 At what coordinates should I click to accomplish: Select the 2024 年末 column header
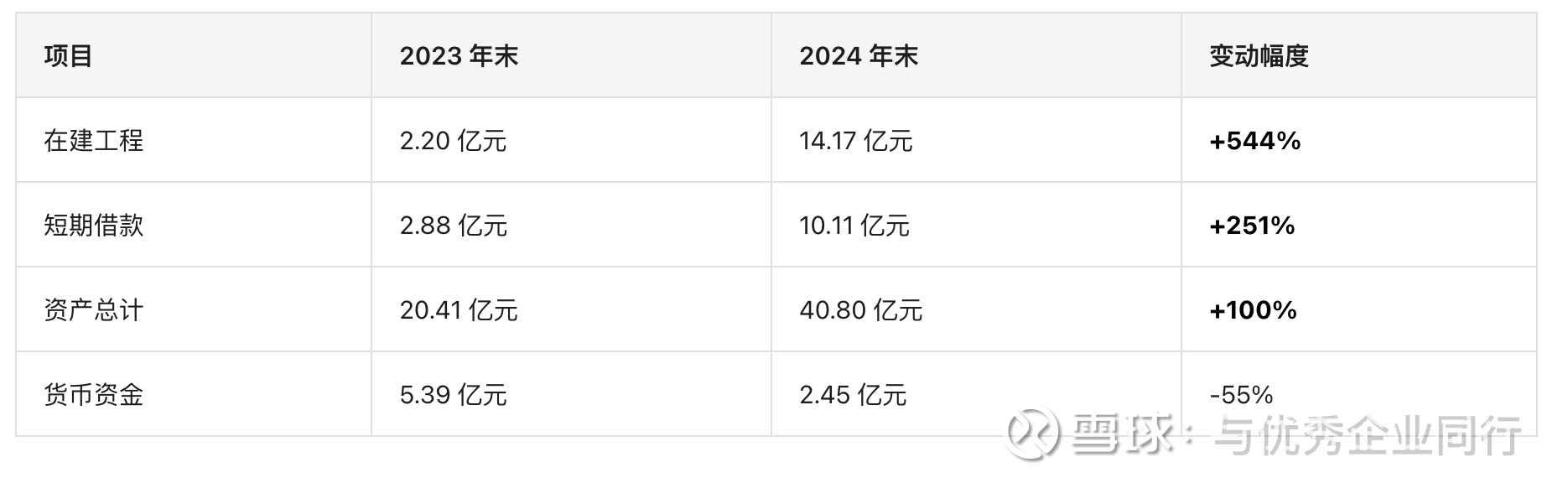(859, 56)
